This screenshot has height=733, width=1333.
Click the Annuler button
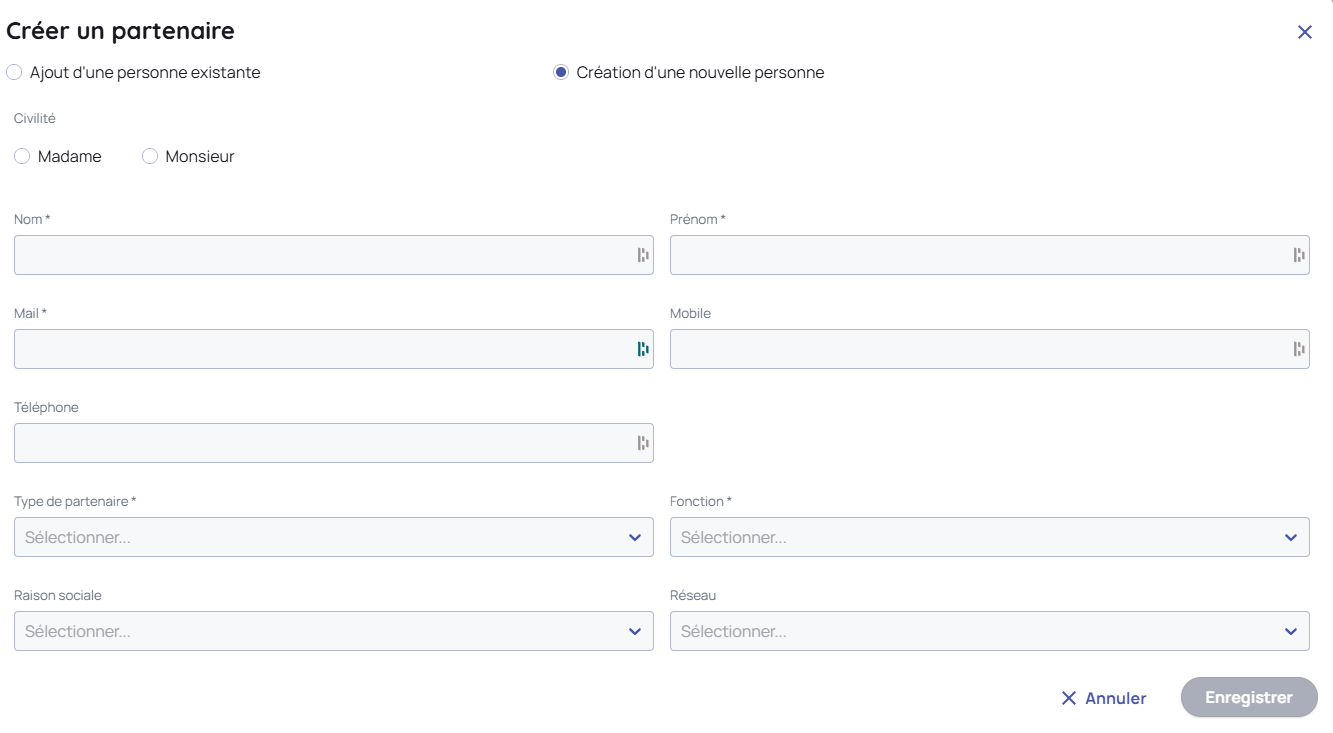(x=1104, y=698)
